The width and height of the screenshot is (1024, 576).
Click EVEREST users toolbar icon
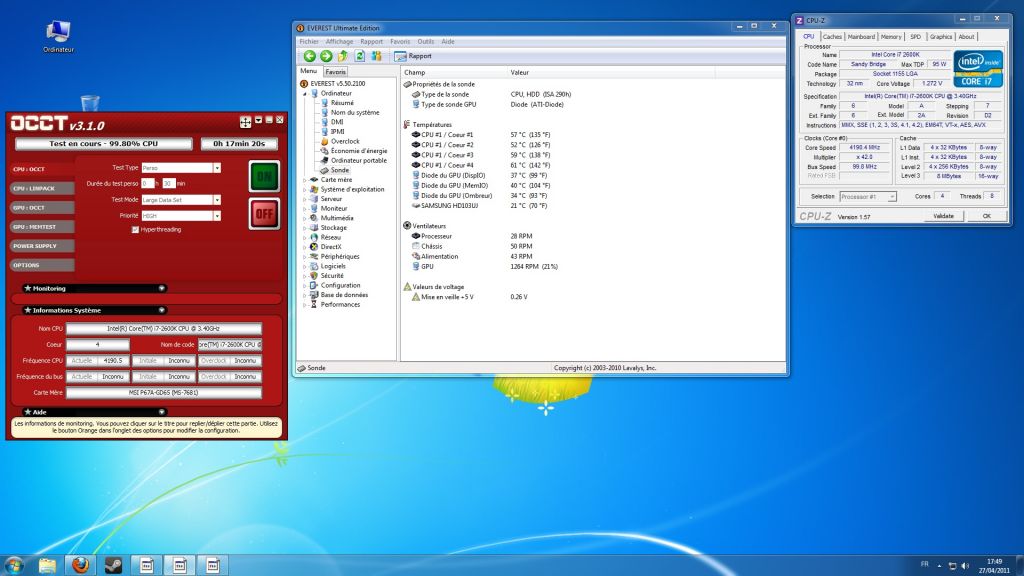376,56
